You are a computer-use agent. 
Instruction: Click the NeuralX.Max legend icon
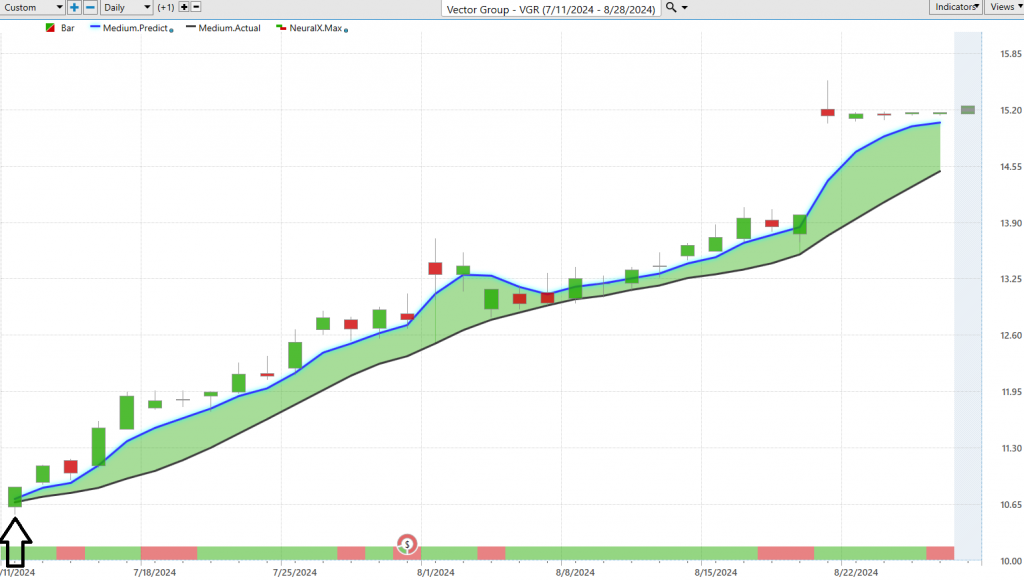281,27
